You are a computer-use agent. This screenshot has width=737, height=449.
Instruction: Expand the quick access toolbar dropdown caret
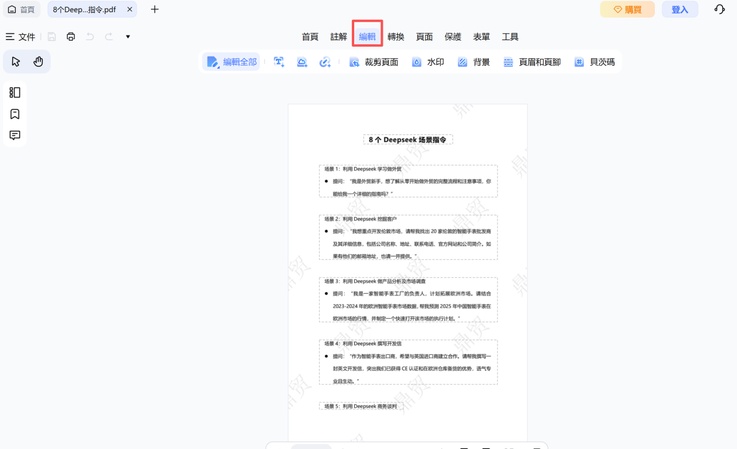[x=128, y=37]
